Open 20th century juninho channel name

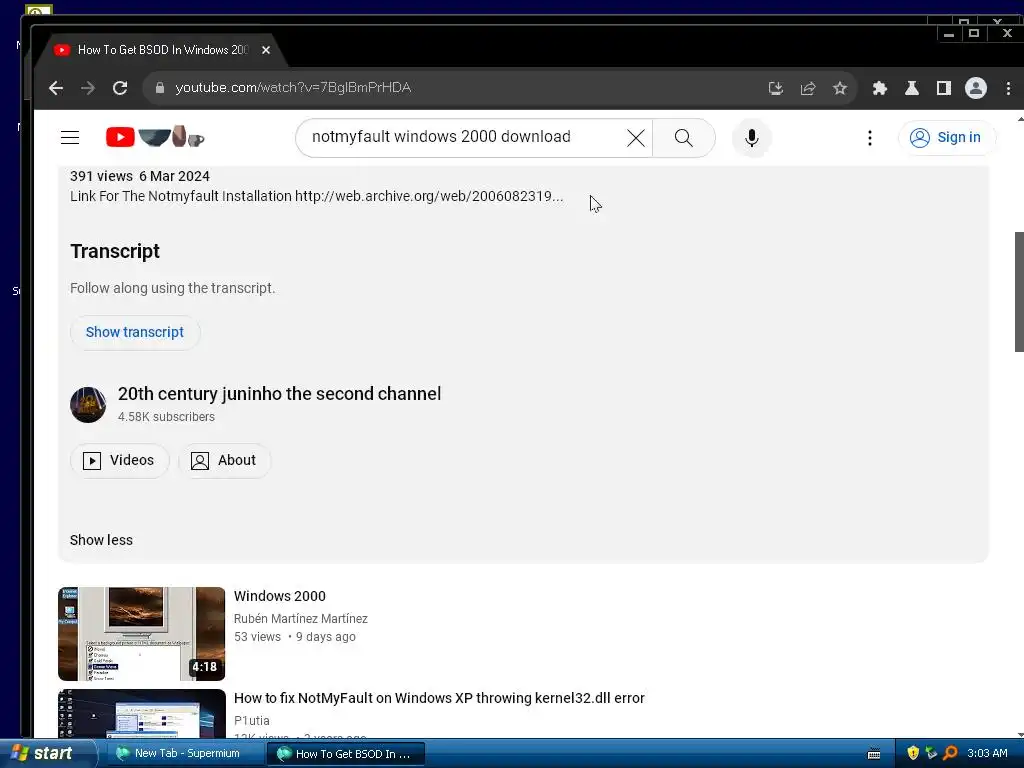point(279,394)
